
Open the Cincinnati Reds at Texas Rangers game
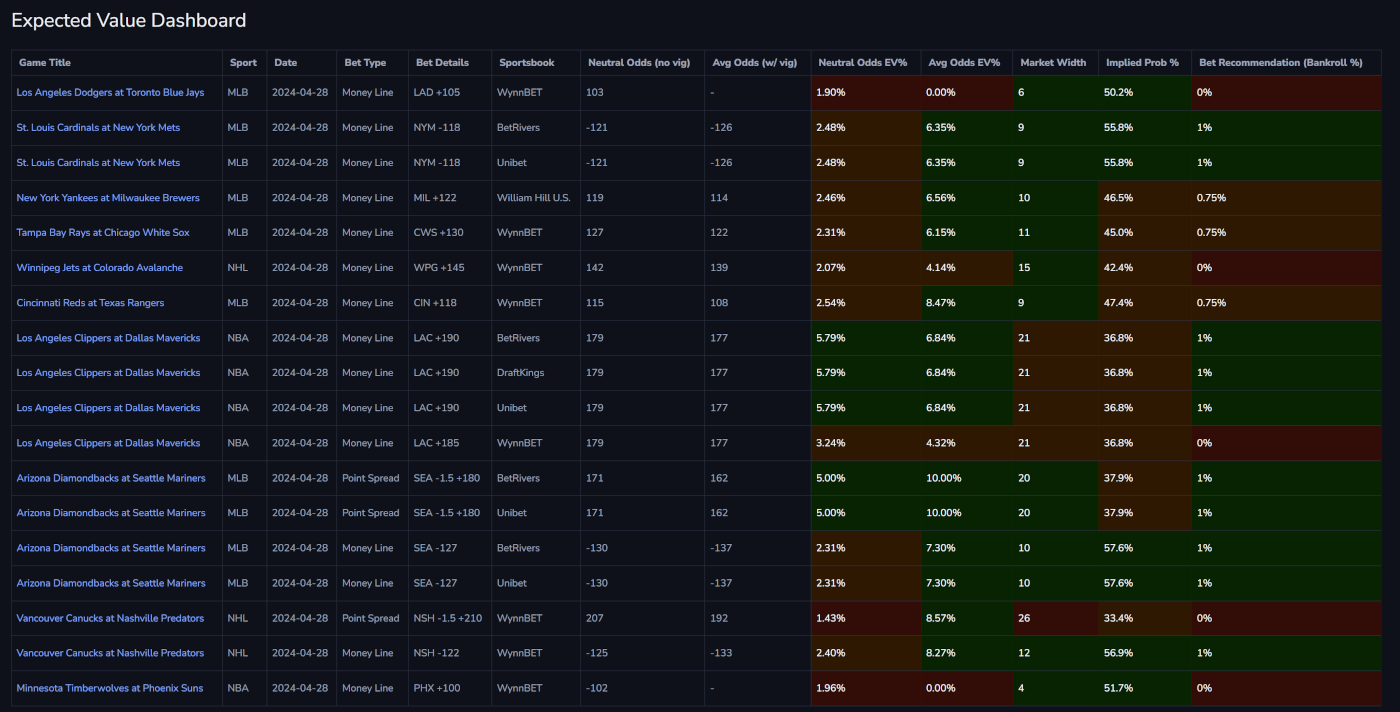[x=90, y=302]
